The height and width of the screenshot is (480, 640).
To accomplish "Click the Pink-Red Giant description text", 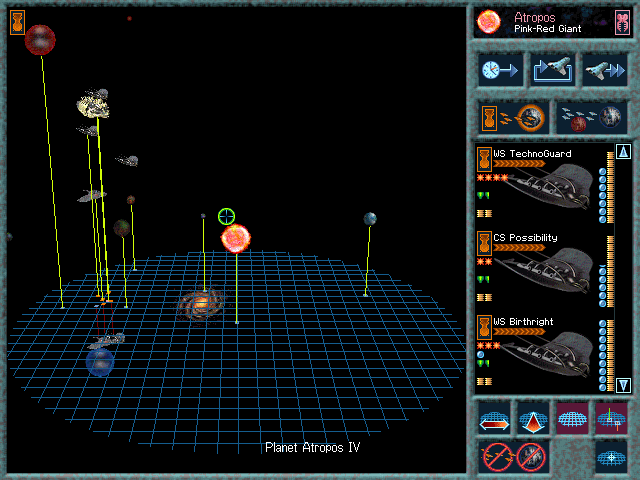I will pos(547,29).
